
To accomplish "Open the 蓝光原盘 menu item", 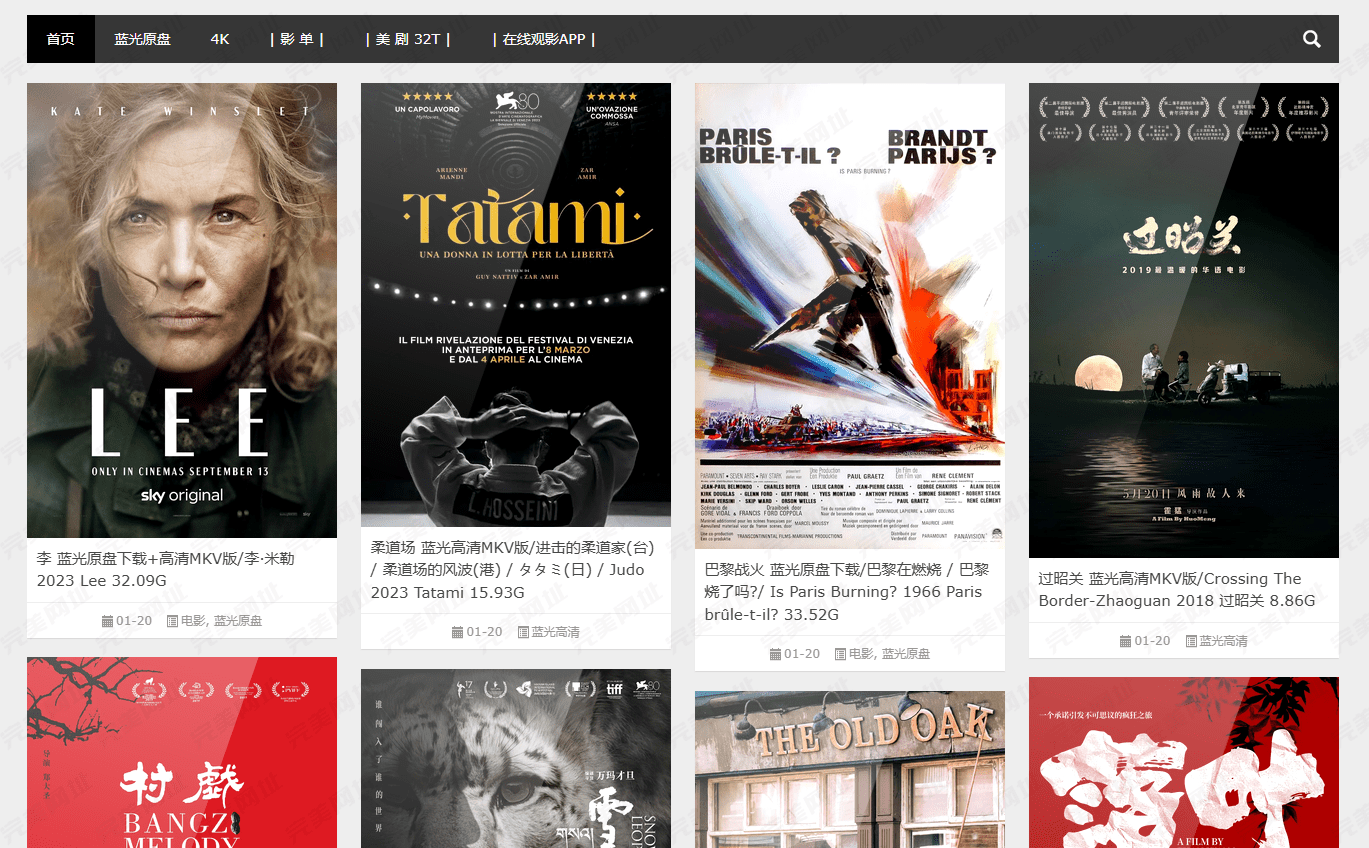I will click(x=142, y=39).
